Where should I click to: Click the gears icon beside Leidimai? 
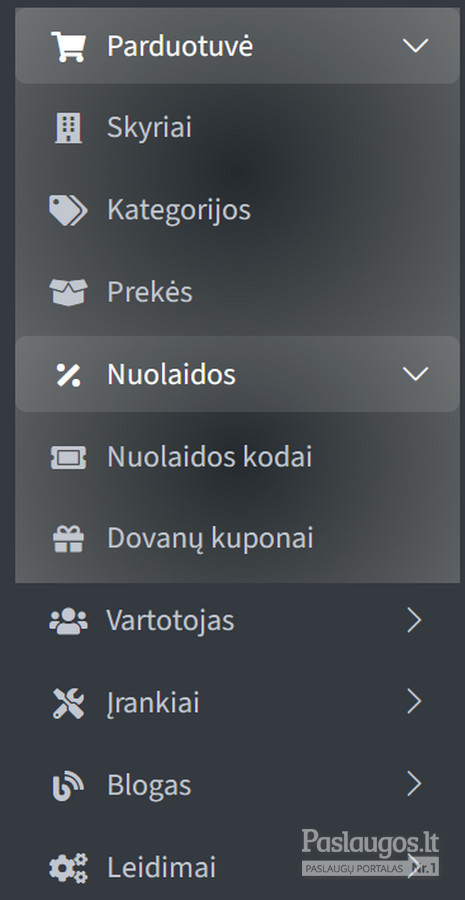point(68,867)
